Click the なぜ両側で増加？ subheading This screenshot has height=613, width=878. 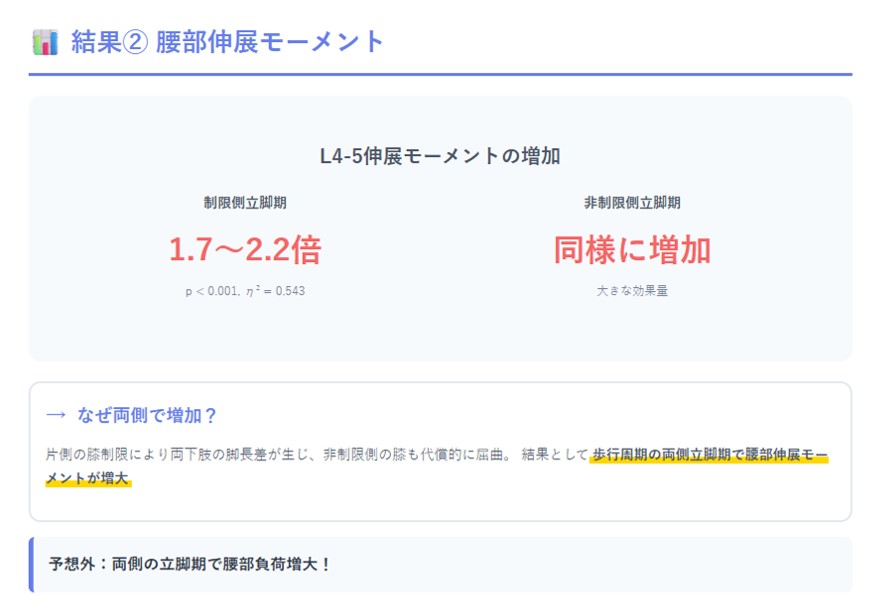(147, 415)
